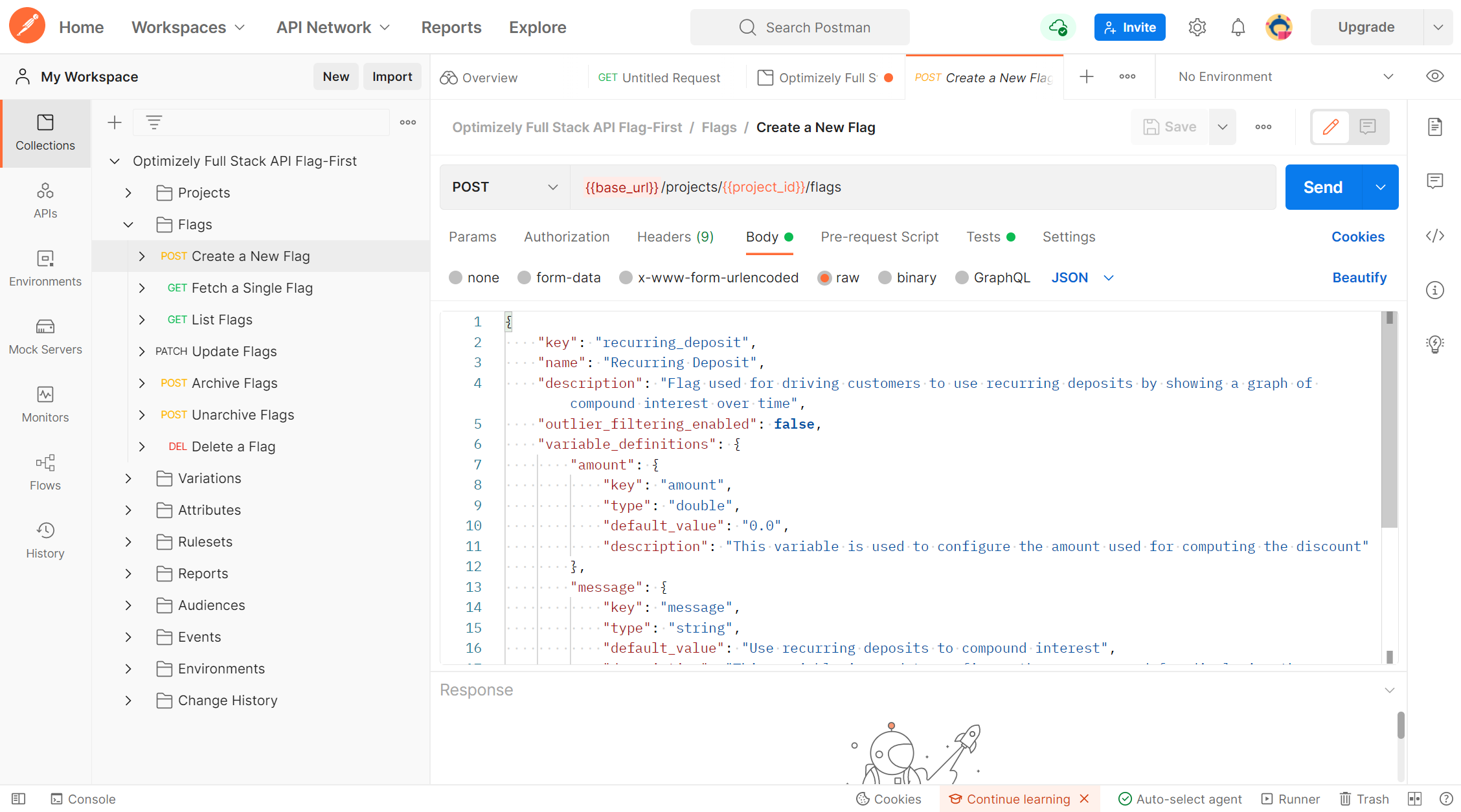Screen dimensions: 1461x812
Task: Open the environment quick look eye icon
Action: [x=1434, y=76]
